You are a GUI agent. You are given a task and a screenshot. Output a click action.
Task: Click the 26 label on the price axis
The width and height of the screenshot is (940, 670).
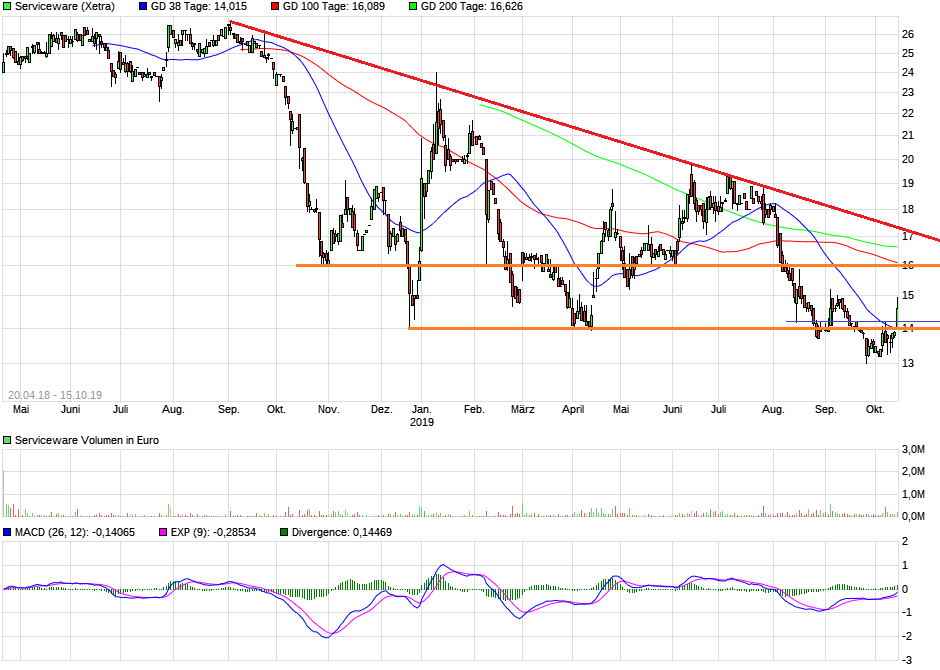click(908, 34)
